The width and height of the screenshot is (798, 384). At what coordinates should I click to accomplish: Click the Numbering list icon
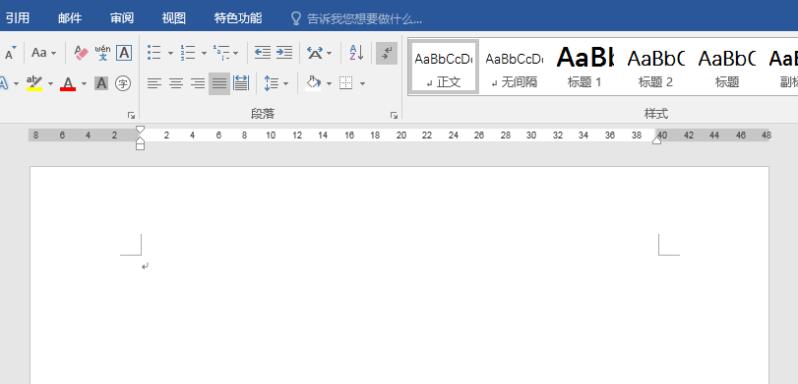tap(188, 53)
